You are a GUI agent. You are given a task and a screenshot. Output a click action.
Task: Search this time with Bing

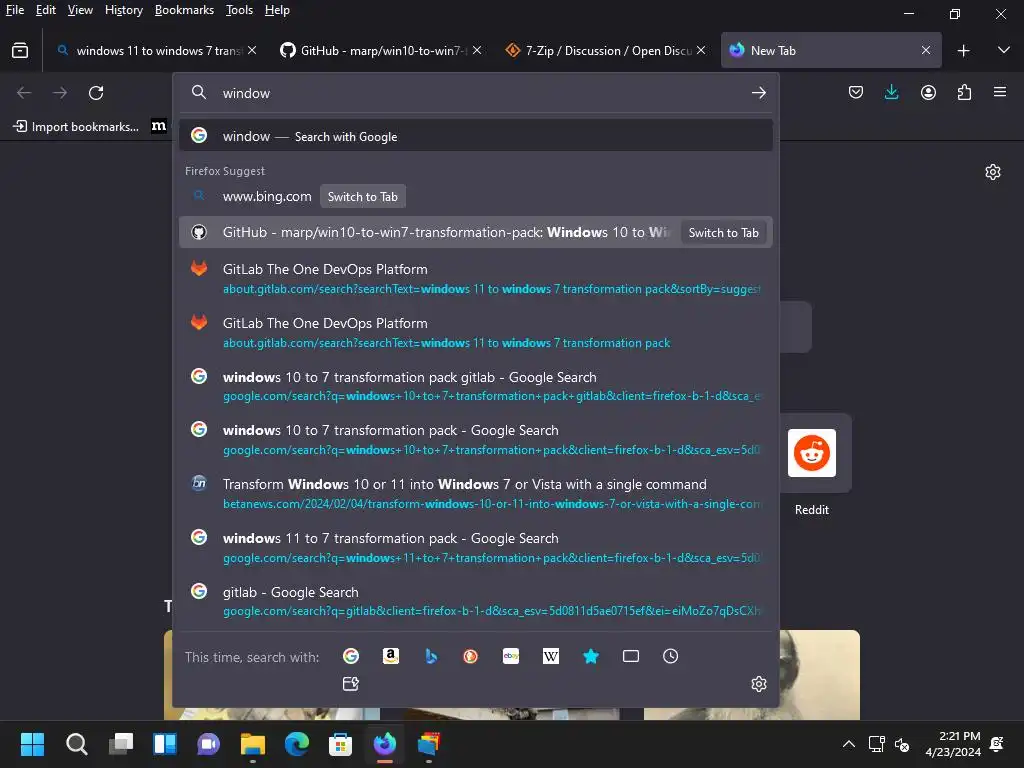click(x=431, y=656)
